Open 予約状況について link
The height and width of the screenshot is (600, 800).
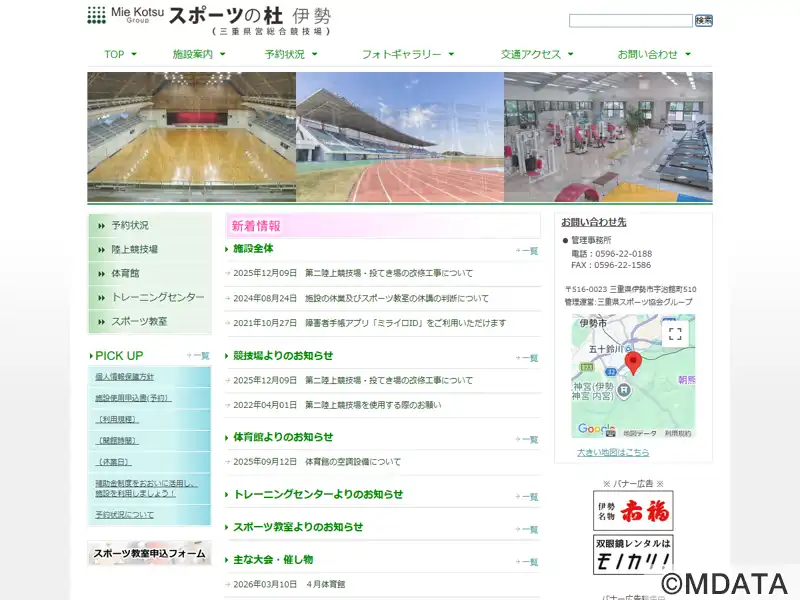(x=124, y=515)
